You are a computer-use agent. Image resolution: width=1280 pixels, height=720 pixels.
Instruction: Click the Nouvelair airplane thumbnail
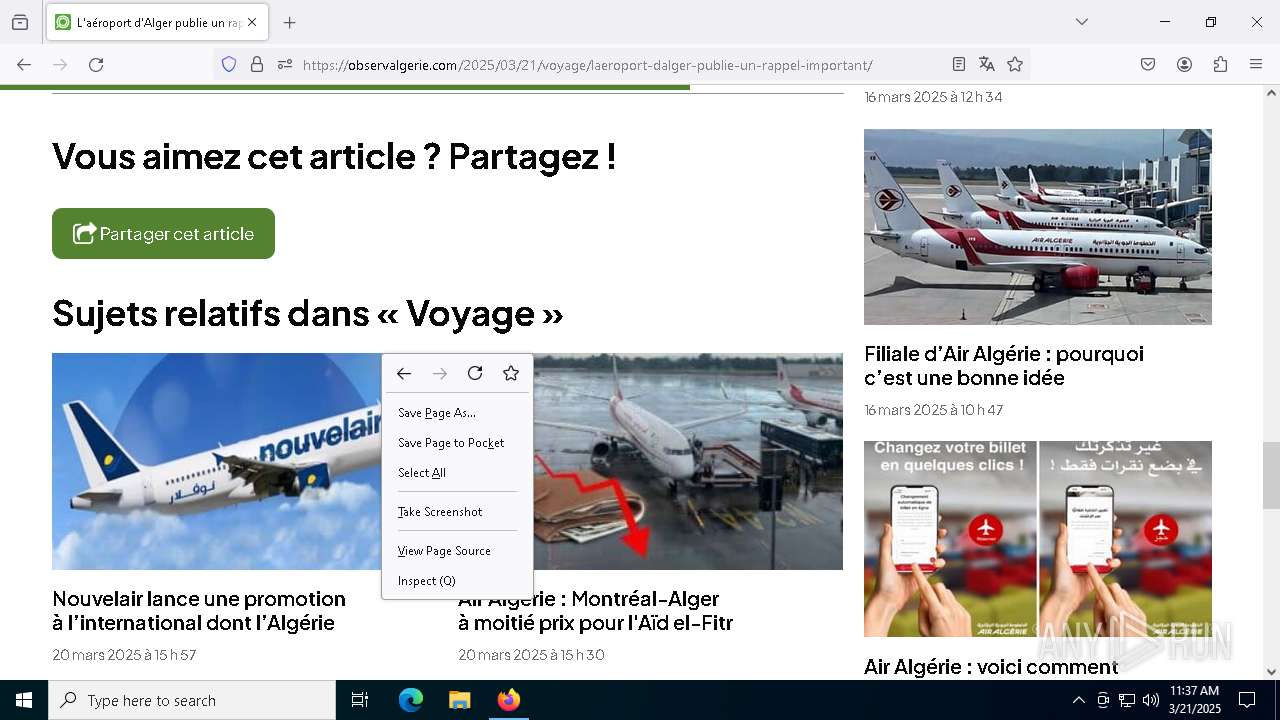click(216, 461)
